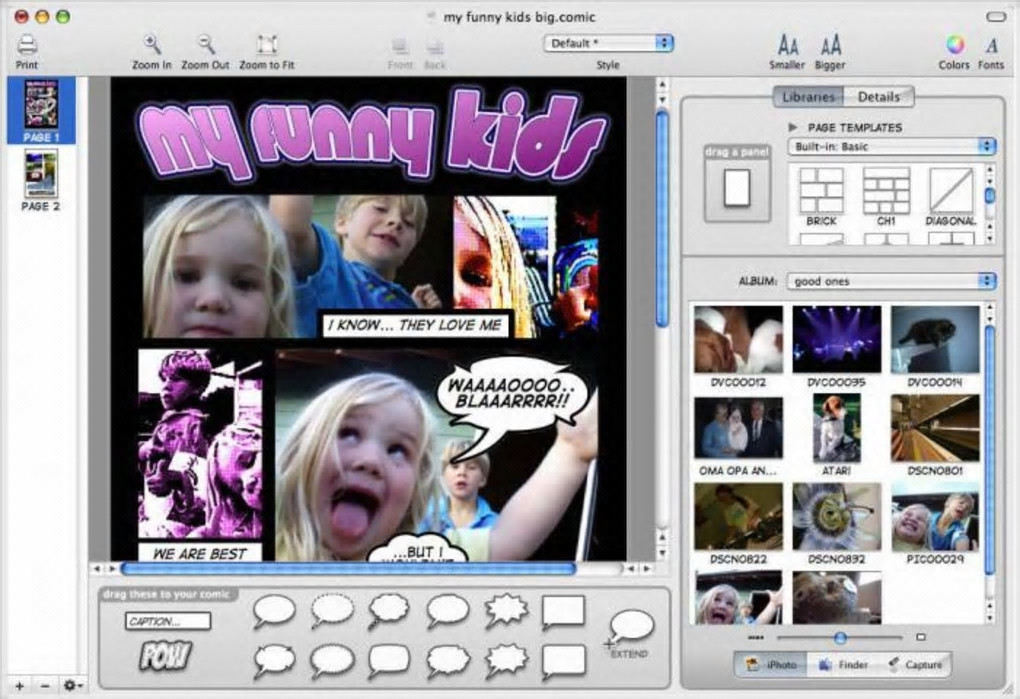
Task: Click the add page plus button
Action: [x=20, y=685]
